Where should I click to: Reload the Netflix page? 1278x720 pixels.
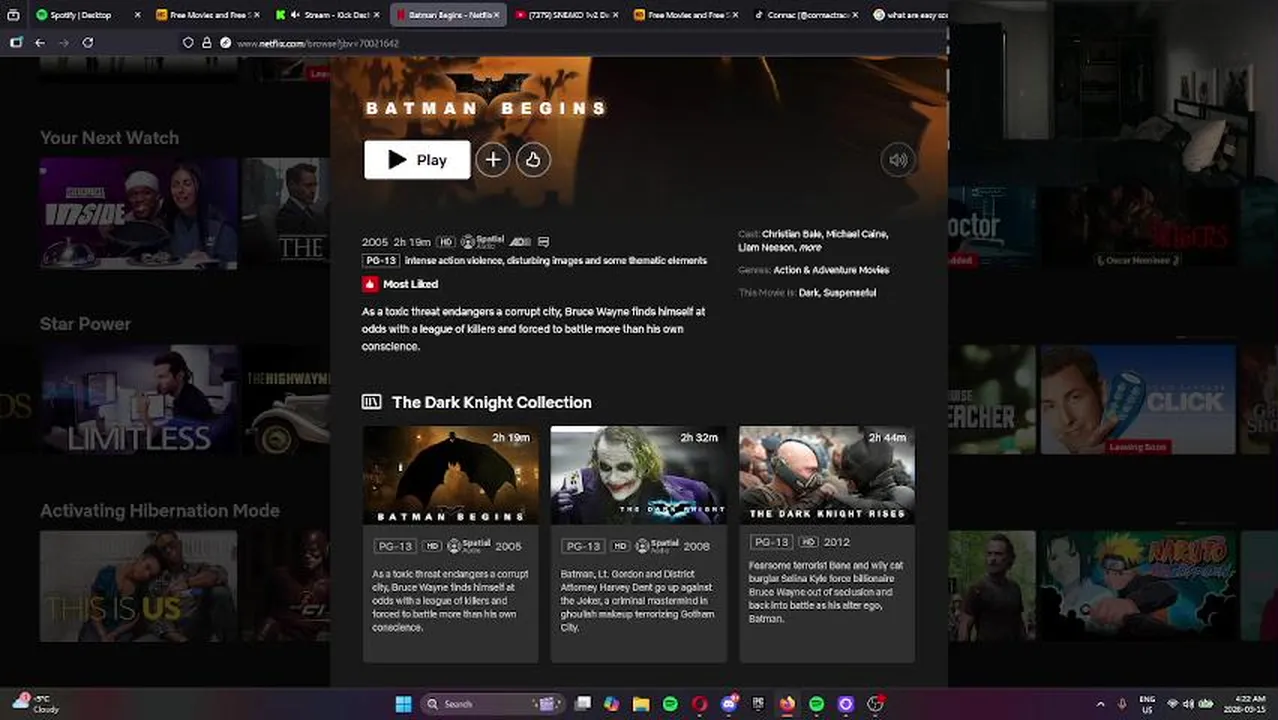tap(88, 43)
